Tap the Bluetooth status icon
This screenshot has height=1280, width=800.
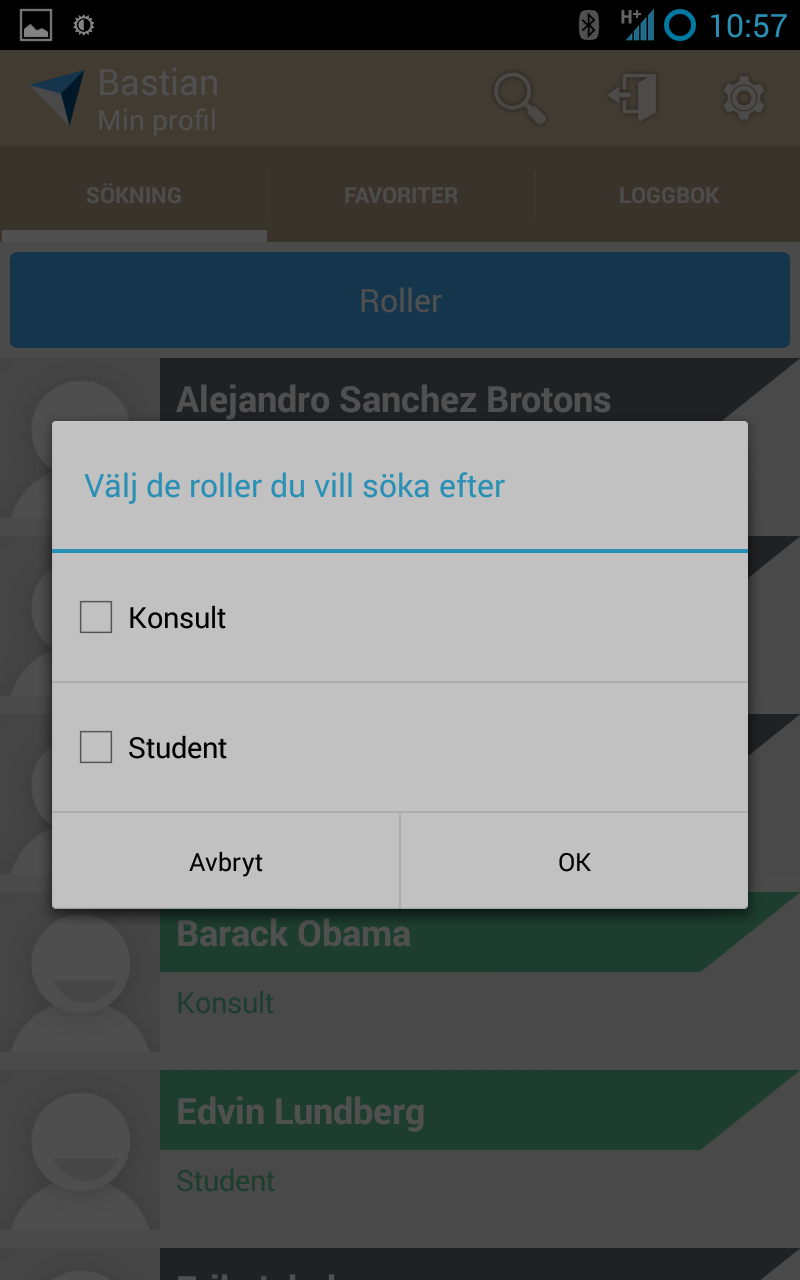coord(589,24)
